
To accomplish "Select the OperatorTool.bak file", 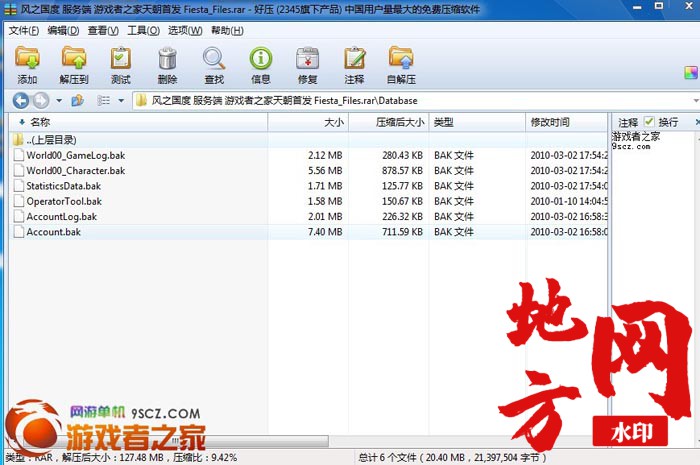I will (x=64, y=201).
